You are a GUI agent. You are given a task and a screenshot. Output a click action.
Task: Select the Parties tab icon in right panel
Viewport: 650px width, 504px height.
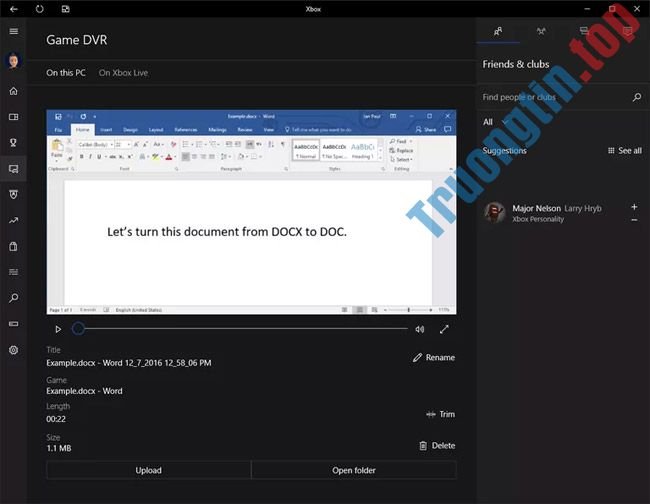(541, 31)
